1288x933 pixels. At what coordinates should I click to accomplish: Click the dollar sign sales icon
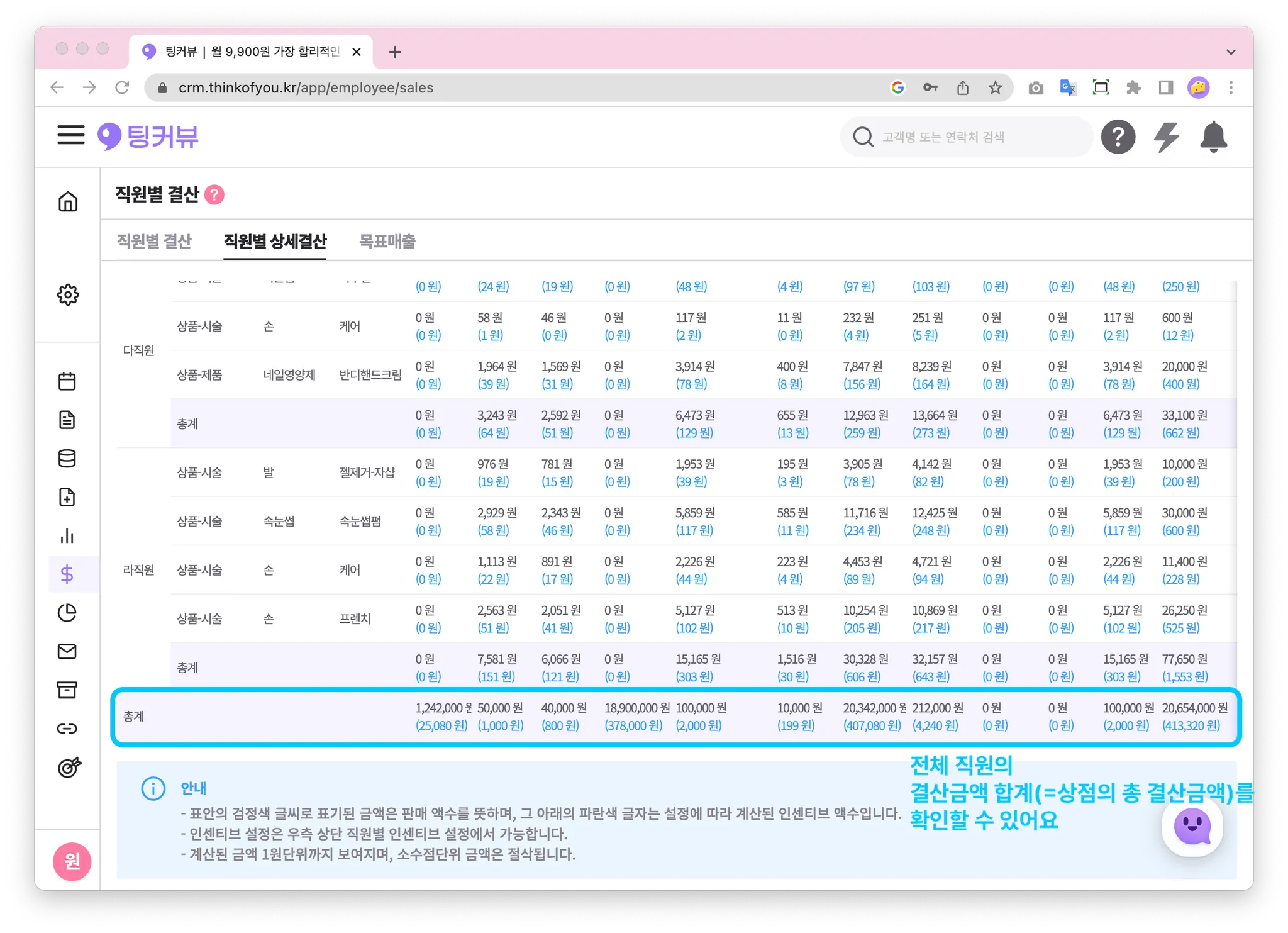[x=67, y=574]
